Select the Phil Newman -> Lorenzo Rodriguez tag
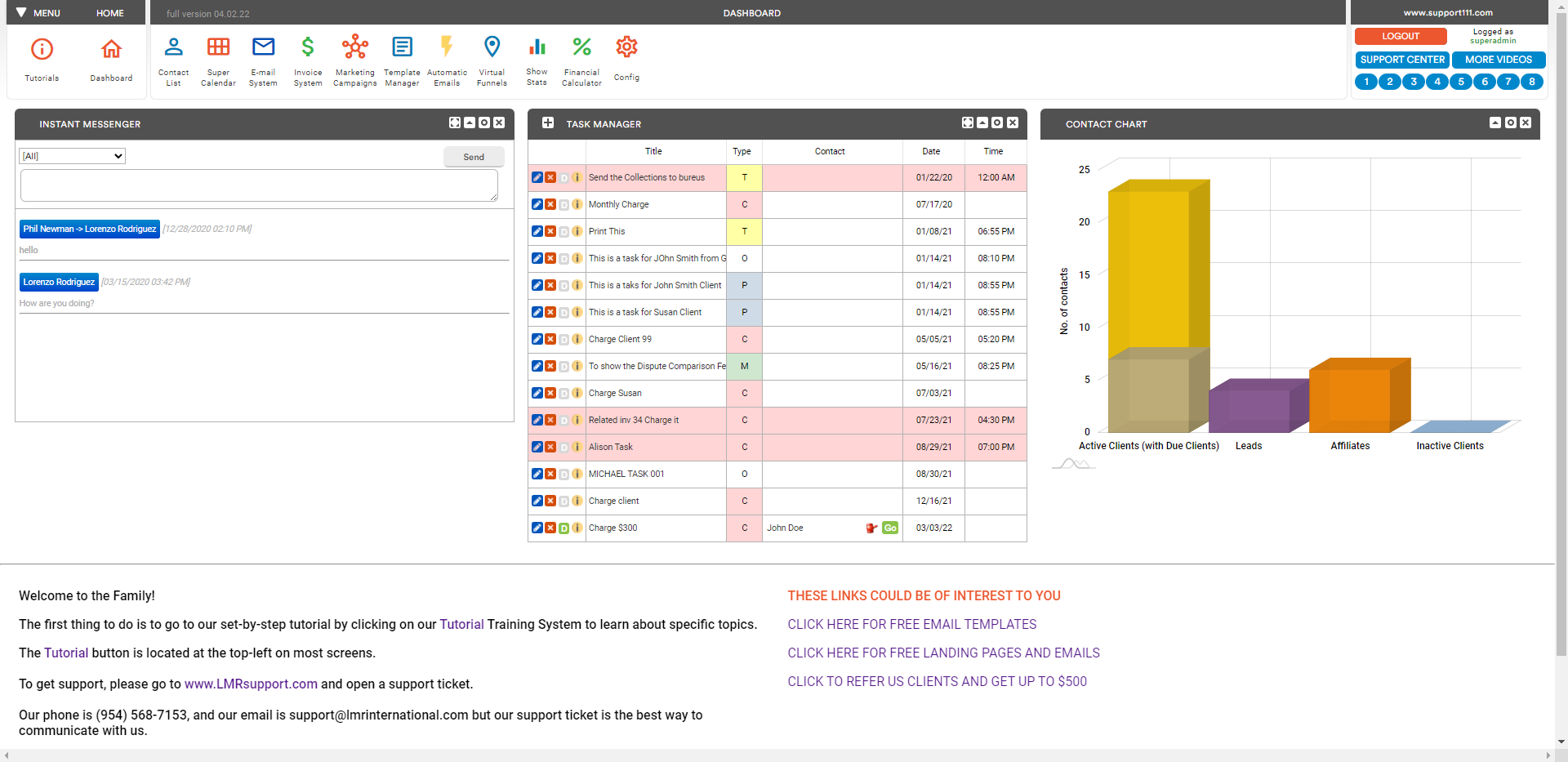The height and width of the screenshot is (762, 1568). tap(90, 229)
